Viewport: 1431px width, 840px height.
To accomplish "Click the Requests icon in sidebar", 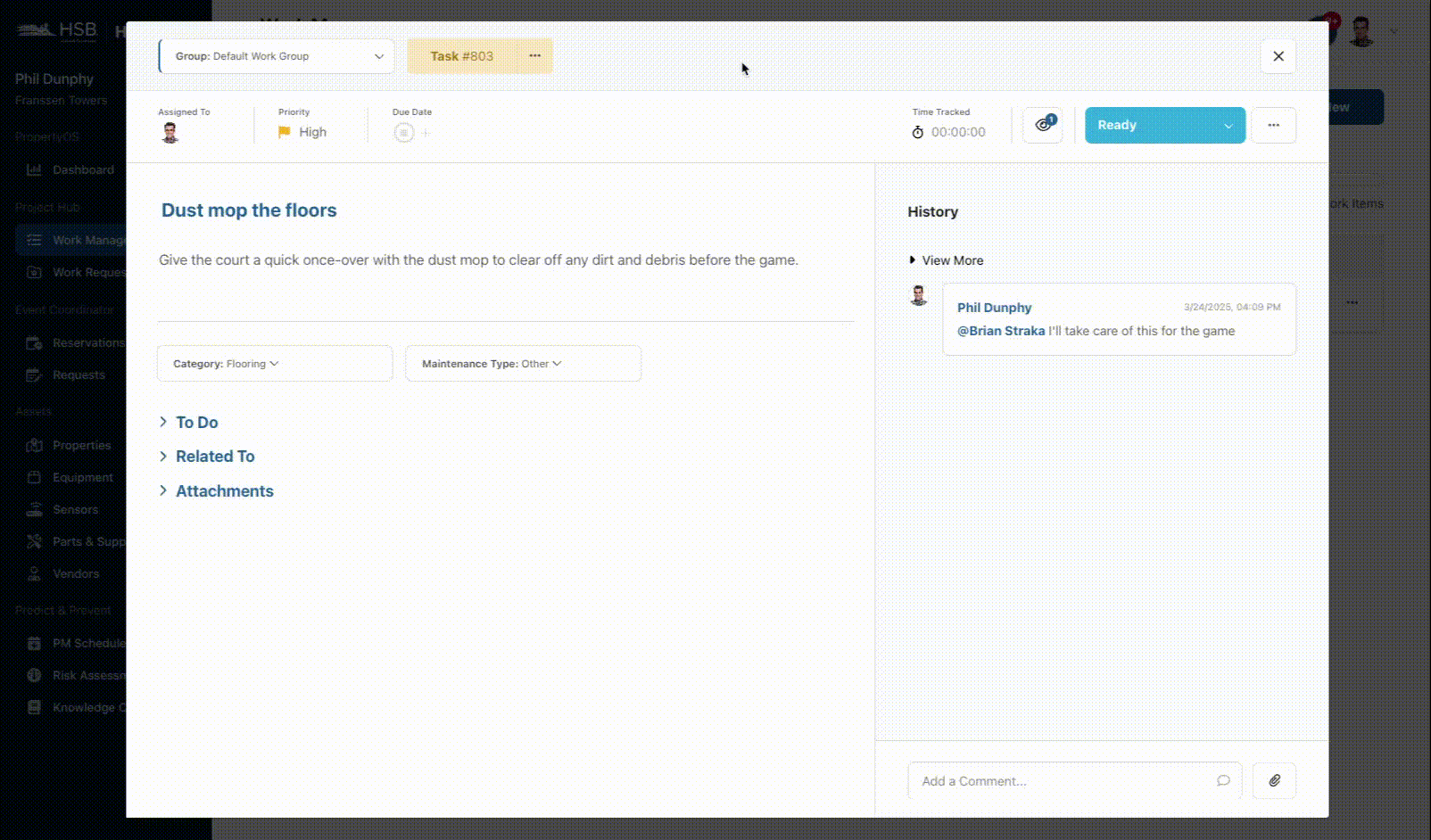I will click(x=34, y=375).
